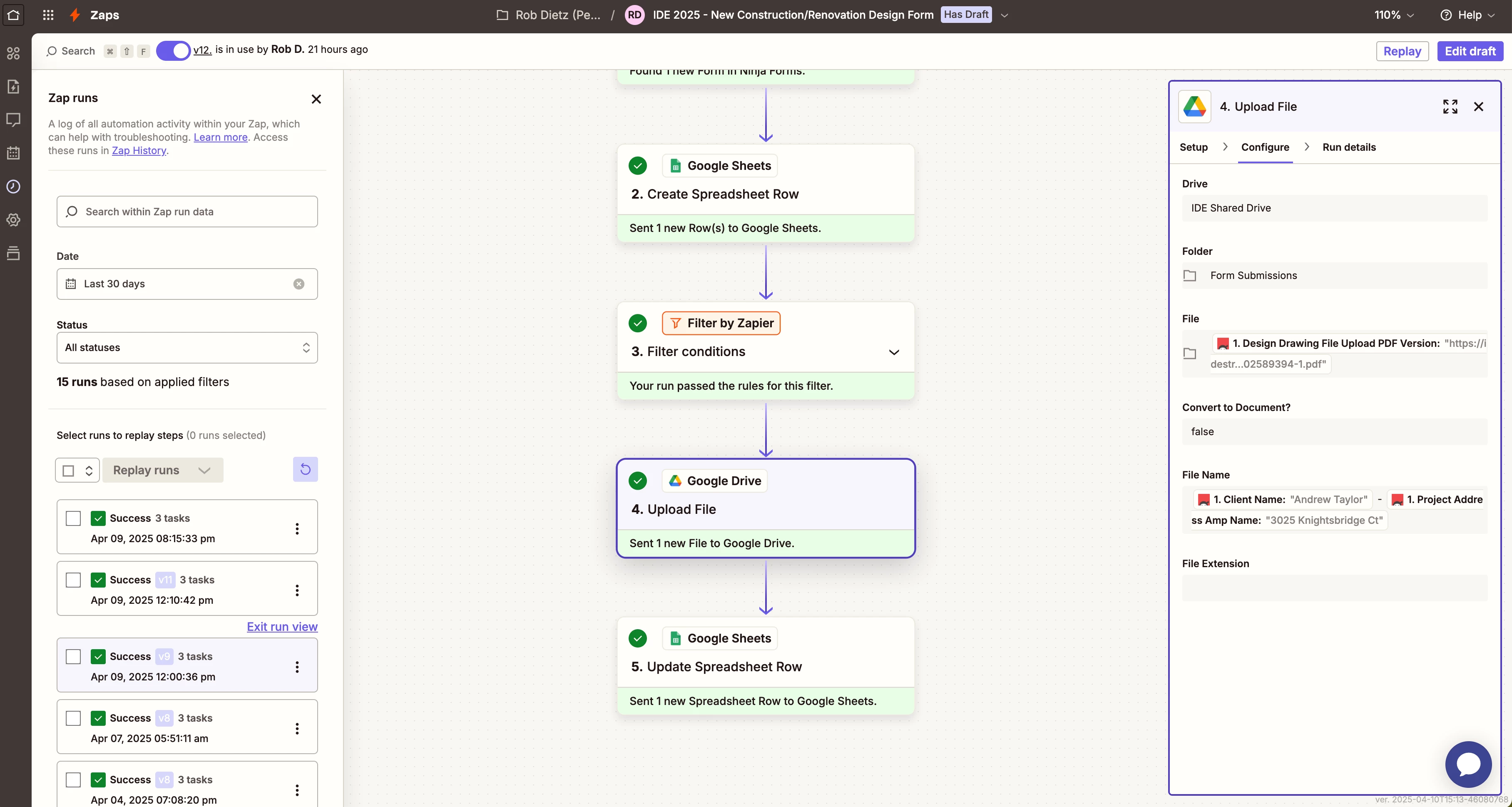Click the Replay button

[x=1402, y=51]
